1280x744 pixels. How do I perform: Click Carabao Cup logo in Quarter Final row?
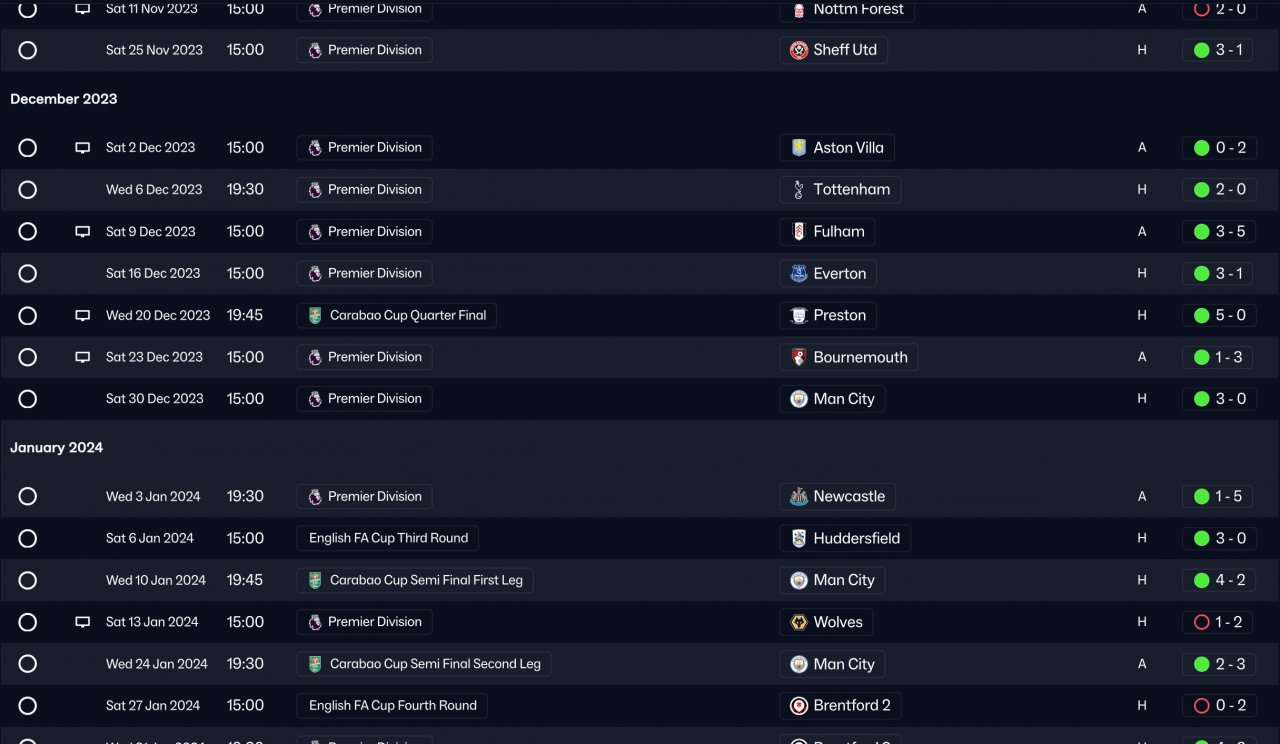coord(315,316)
